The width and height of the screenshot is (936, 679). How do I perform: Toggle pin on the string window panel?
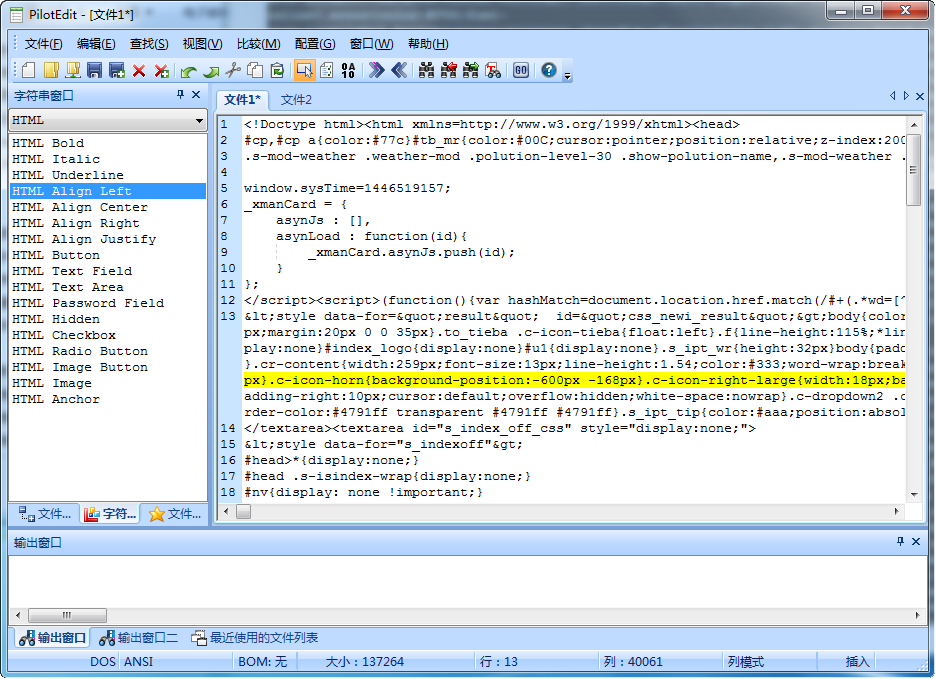pyautogui.click(x=181, y=95)
